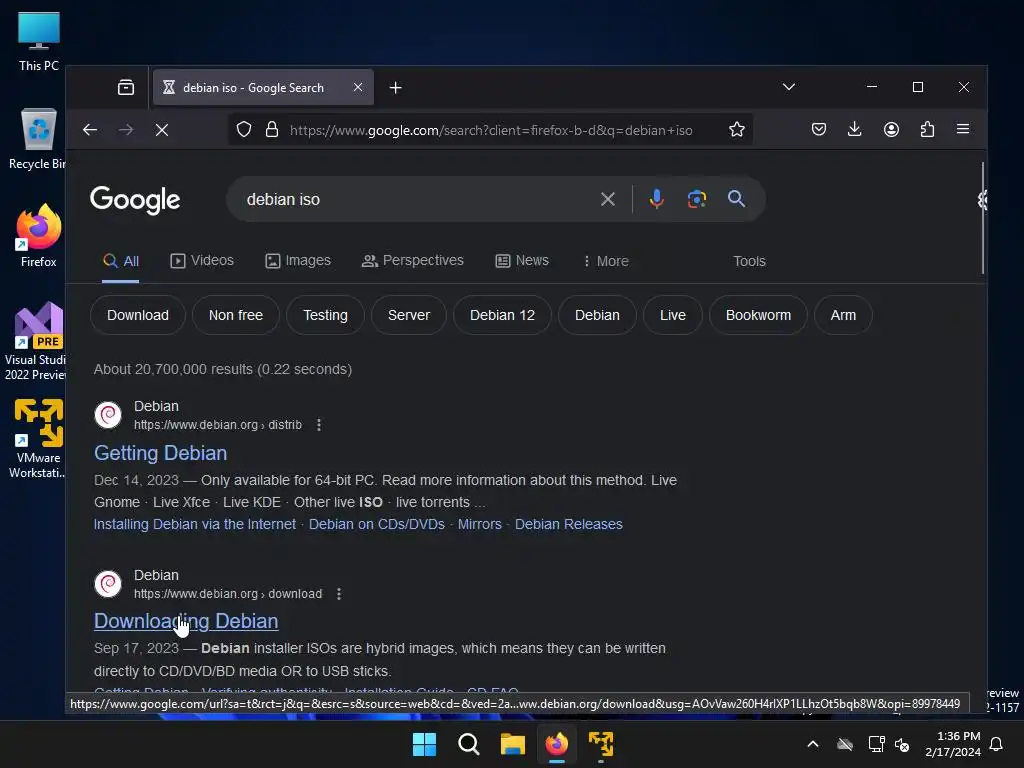The height and width of the screenshot is (768, 1024).
Task: Switch to the Videos results tab
Action: (x=202, y=261)
